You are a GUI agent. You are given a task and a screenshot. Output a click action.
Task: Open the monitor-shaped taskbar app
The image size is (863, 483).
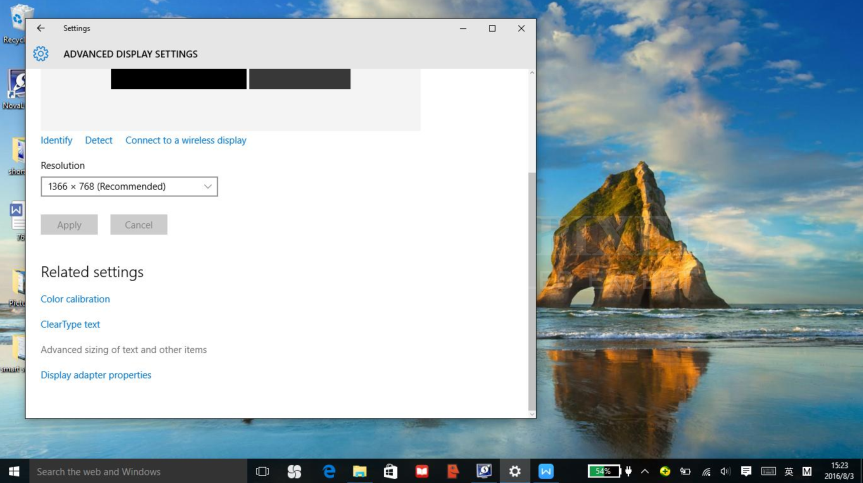tap(484, 471)
